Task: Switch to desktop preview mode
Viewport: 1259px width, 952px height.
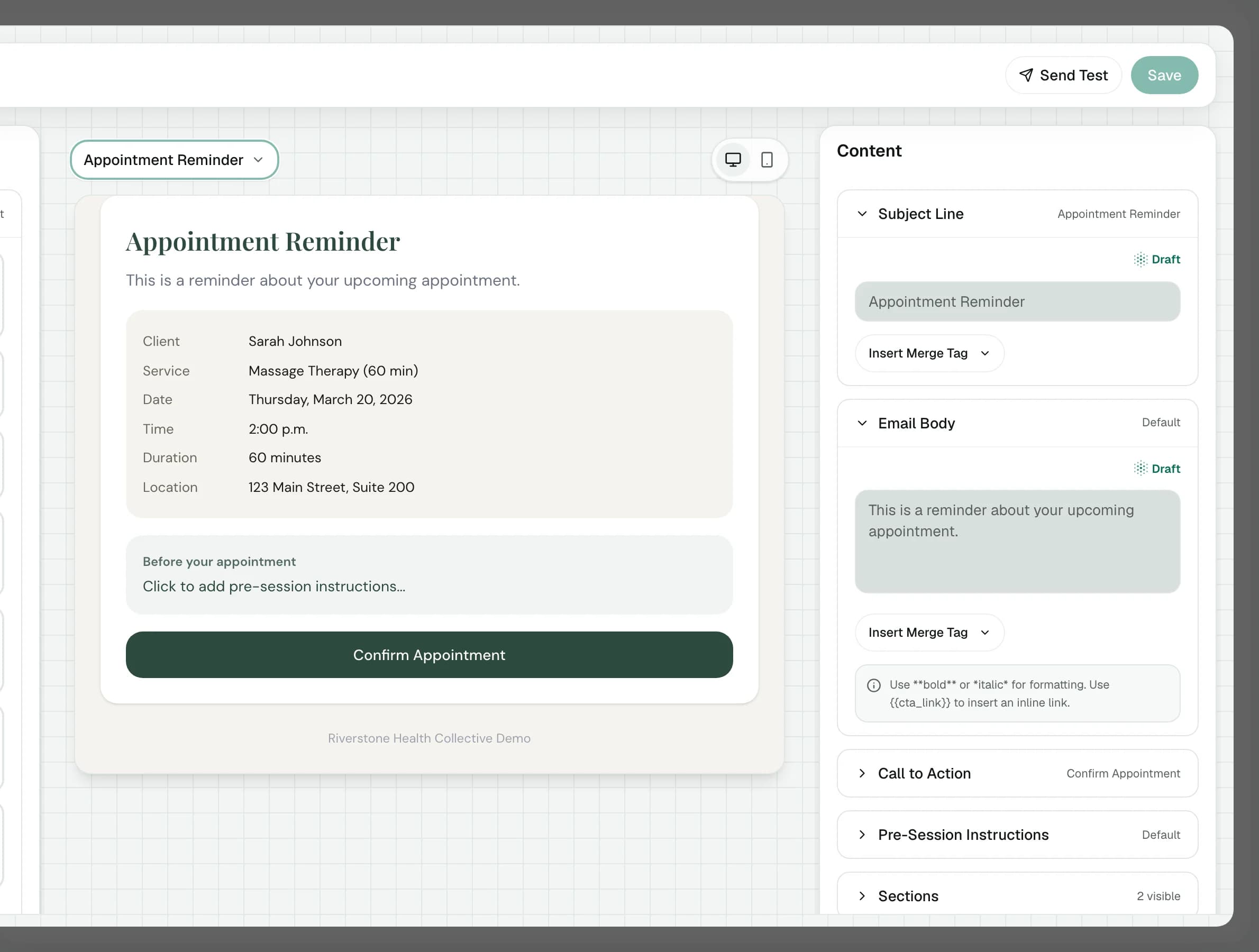Action: coord(733,160)
